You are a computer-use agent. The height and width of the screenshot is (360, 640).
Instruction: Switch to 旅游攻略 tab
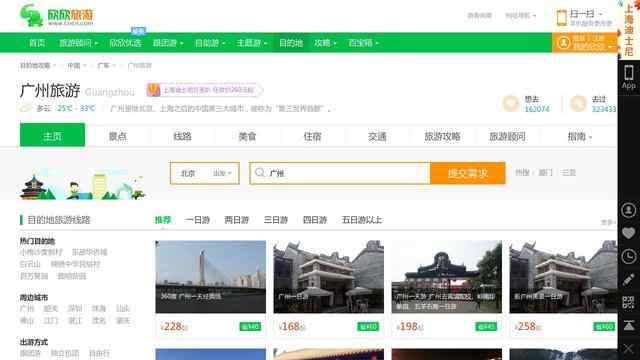point(442,136)
